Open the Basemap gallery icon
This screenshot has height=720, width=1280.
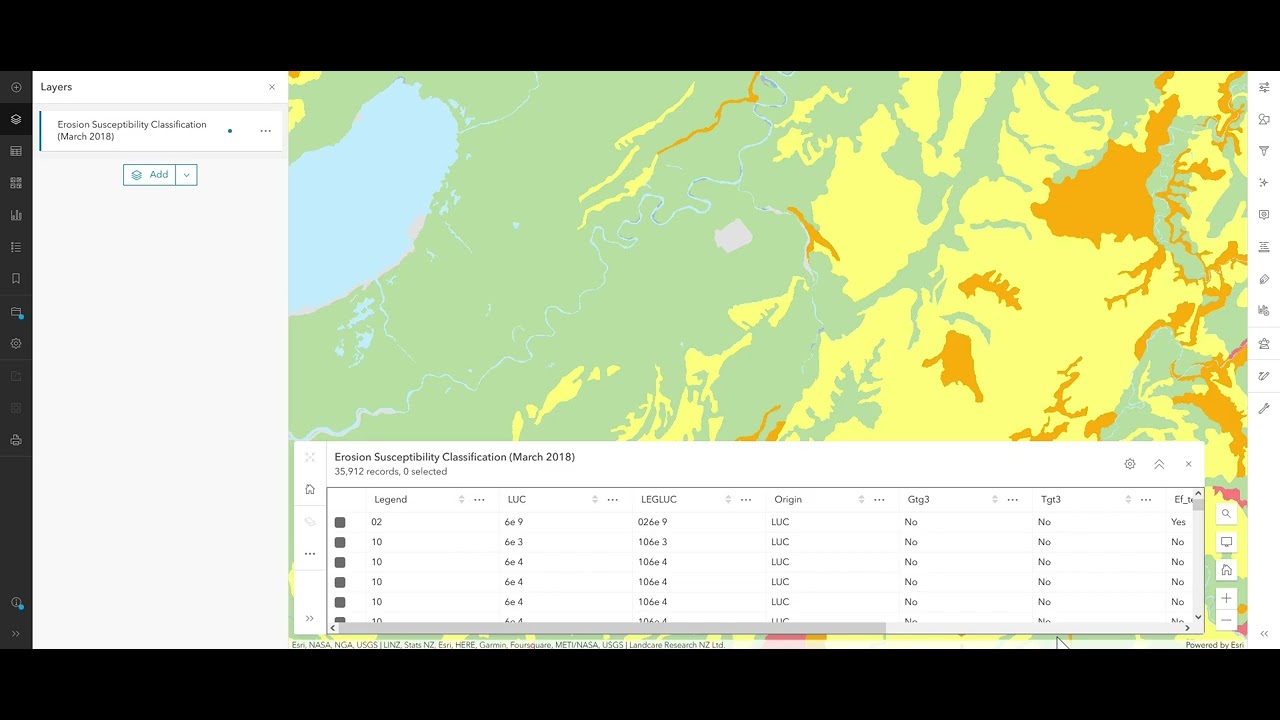pos(16,183)
